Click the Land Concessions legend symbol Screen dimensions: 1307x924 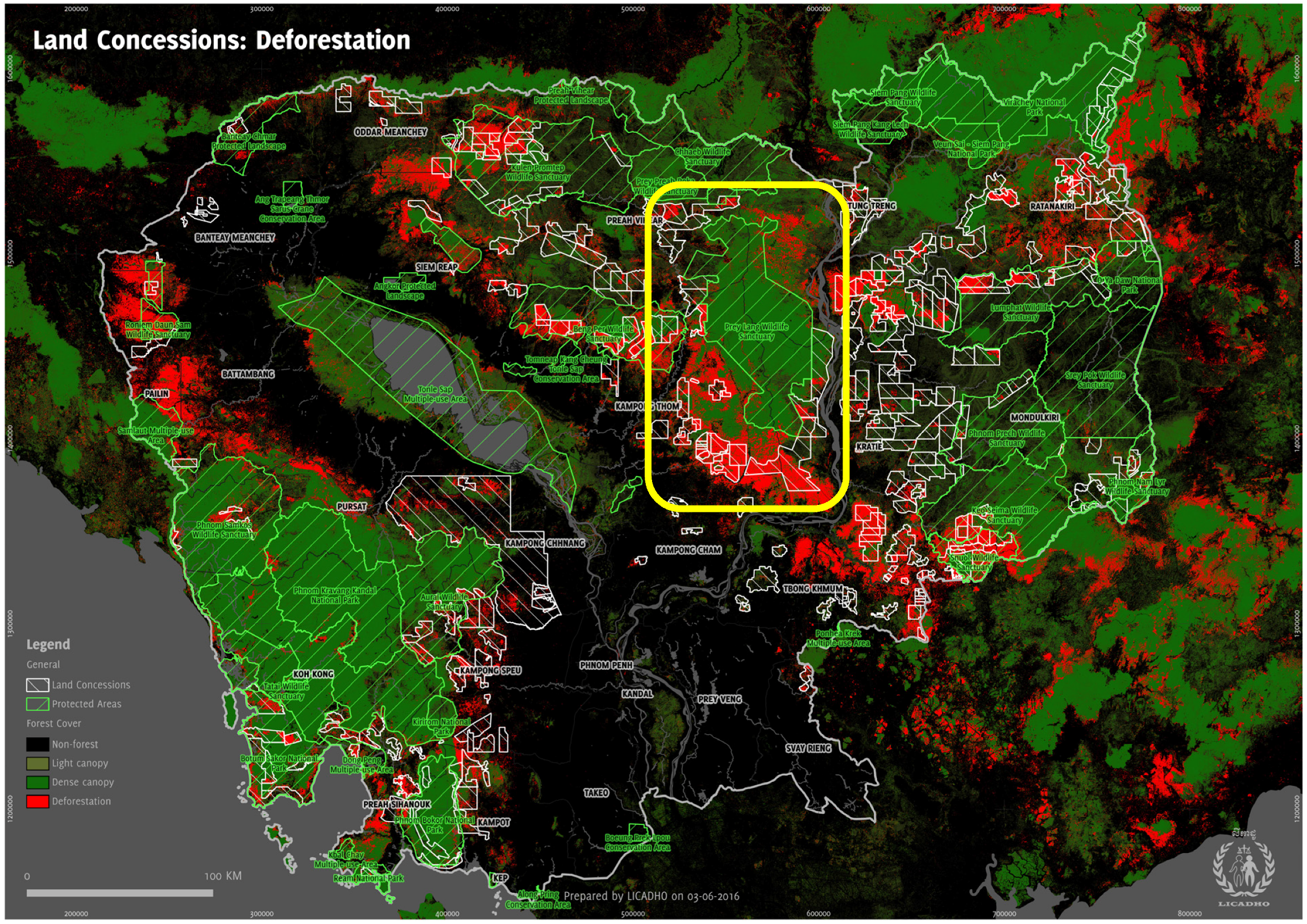(38, 685)
